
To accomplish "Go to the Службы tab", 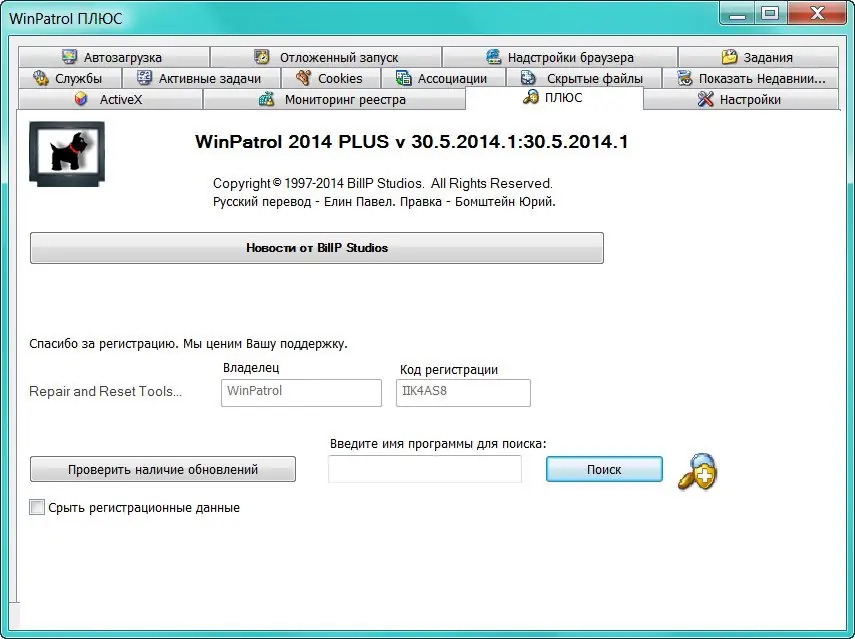I will click(x=69, y=78).
